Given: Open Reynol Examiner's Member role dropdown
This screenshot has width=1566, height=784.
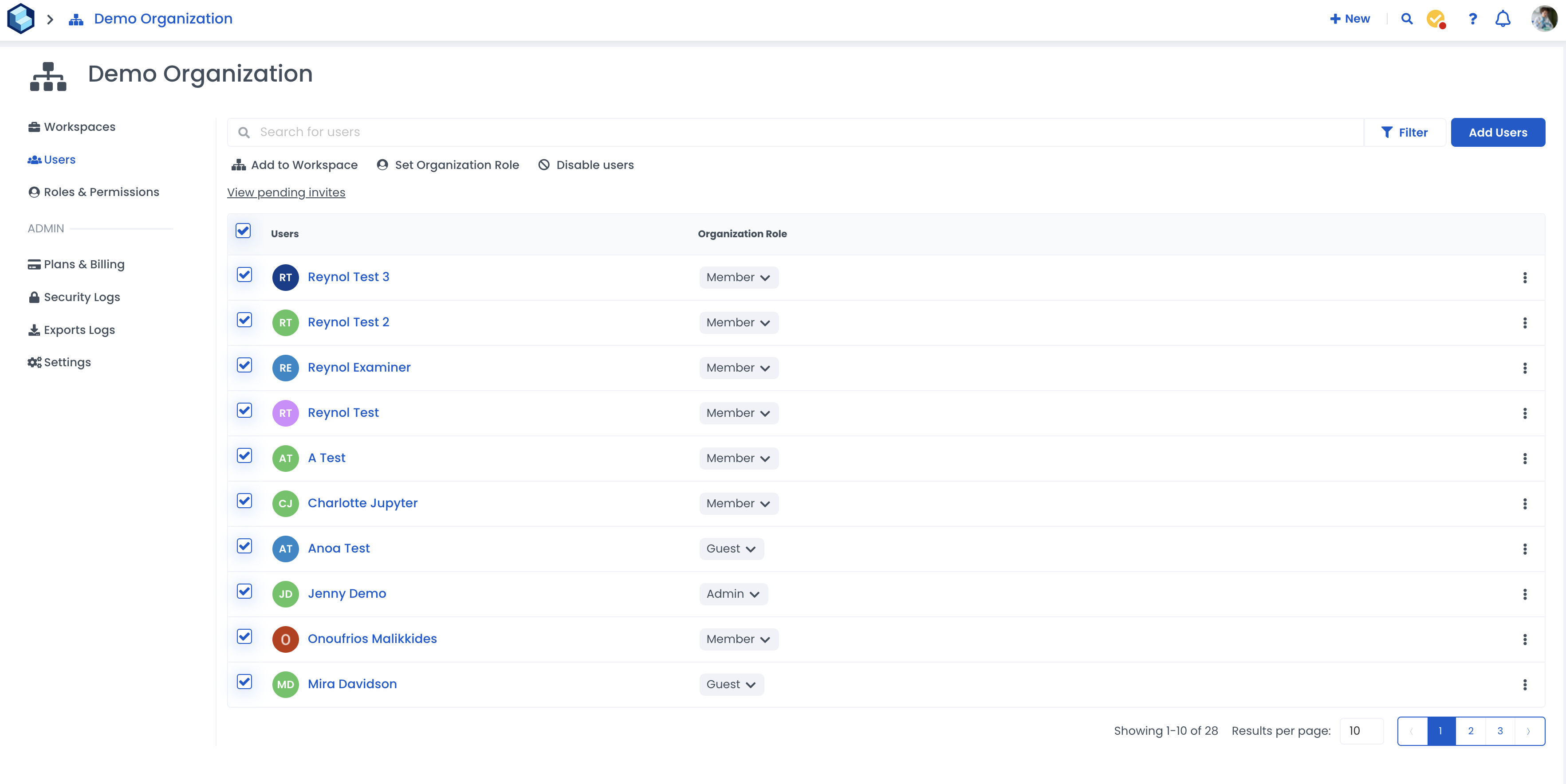Looking at the screenshot, I should click(738, 368).
